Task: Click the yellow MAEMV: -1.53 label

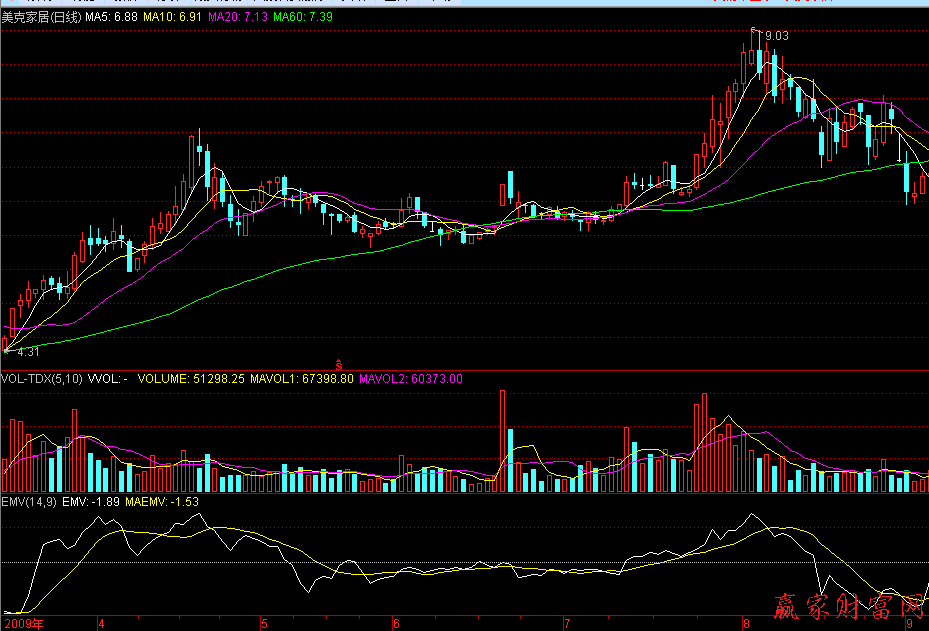Action: [161, 501]
